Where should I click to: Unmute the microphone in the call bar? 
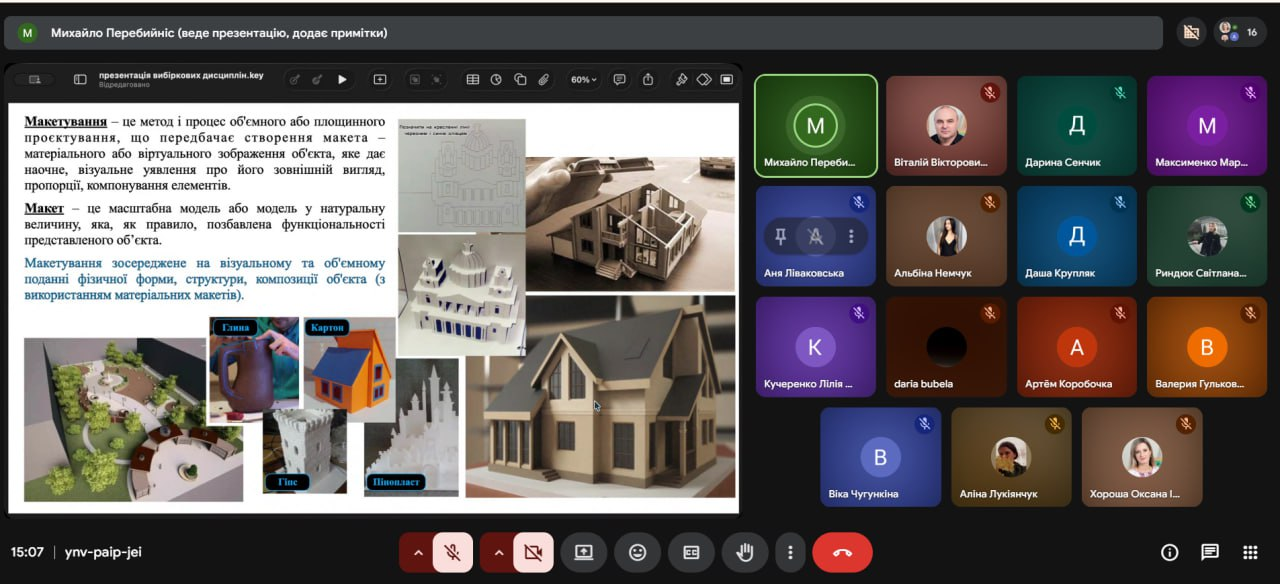coord(452,552)
